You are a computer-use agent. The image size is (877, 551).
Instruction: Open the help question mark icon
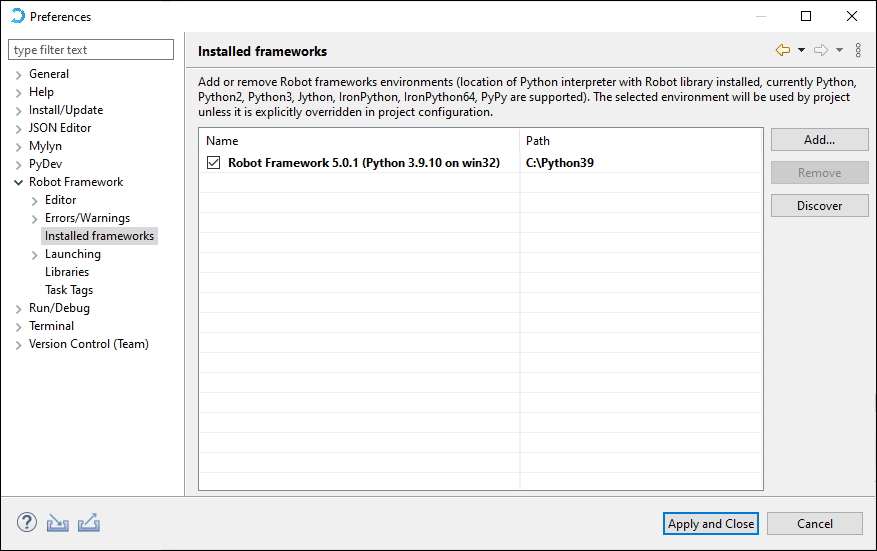27,522
